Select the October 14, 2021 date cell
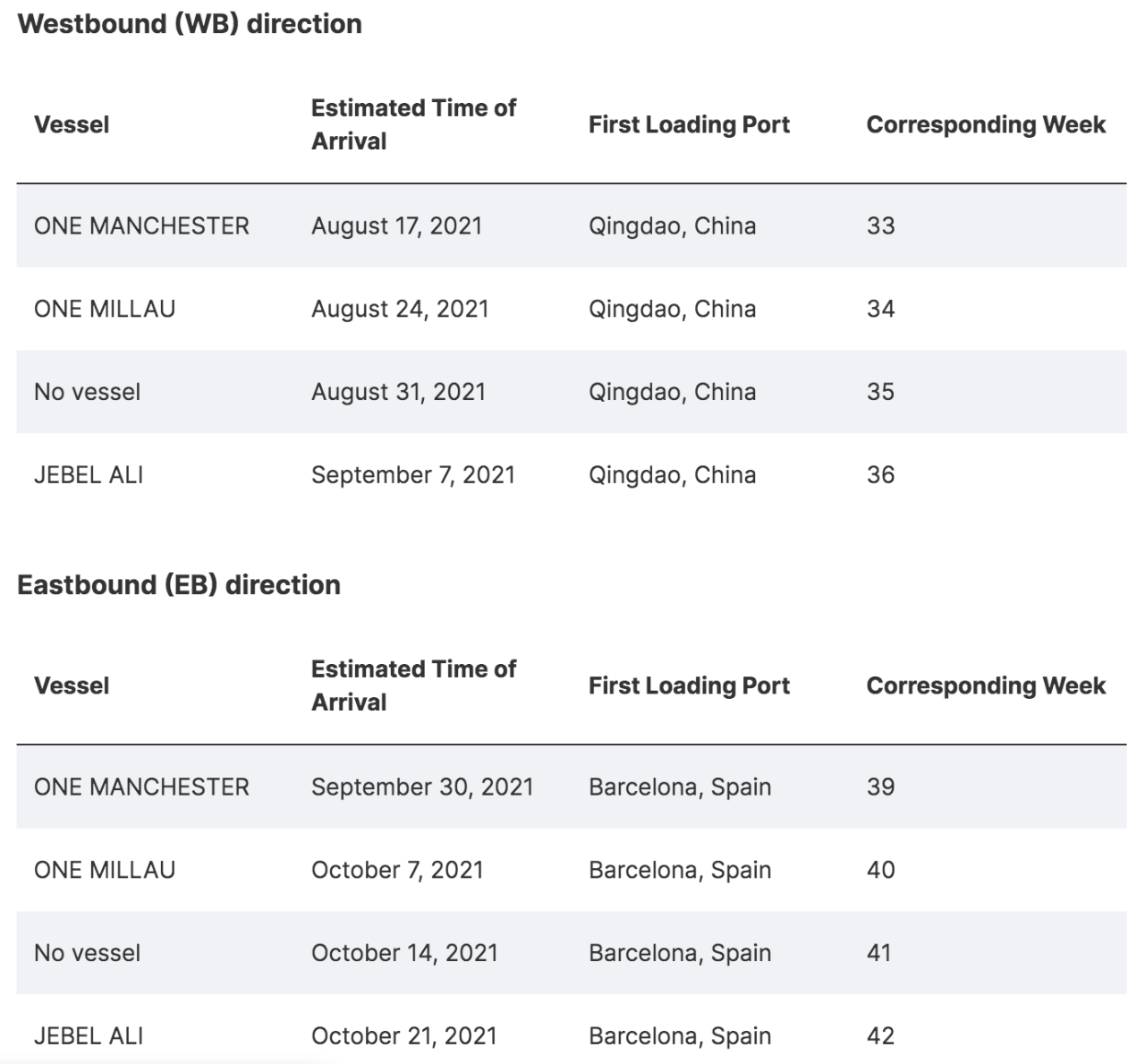This screenshot has height=1064, width=1145. 404,953
